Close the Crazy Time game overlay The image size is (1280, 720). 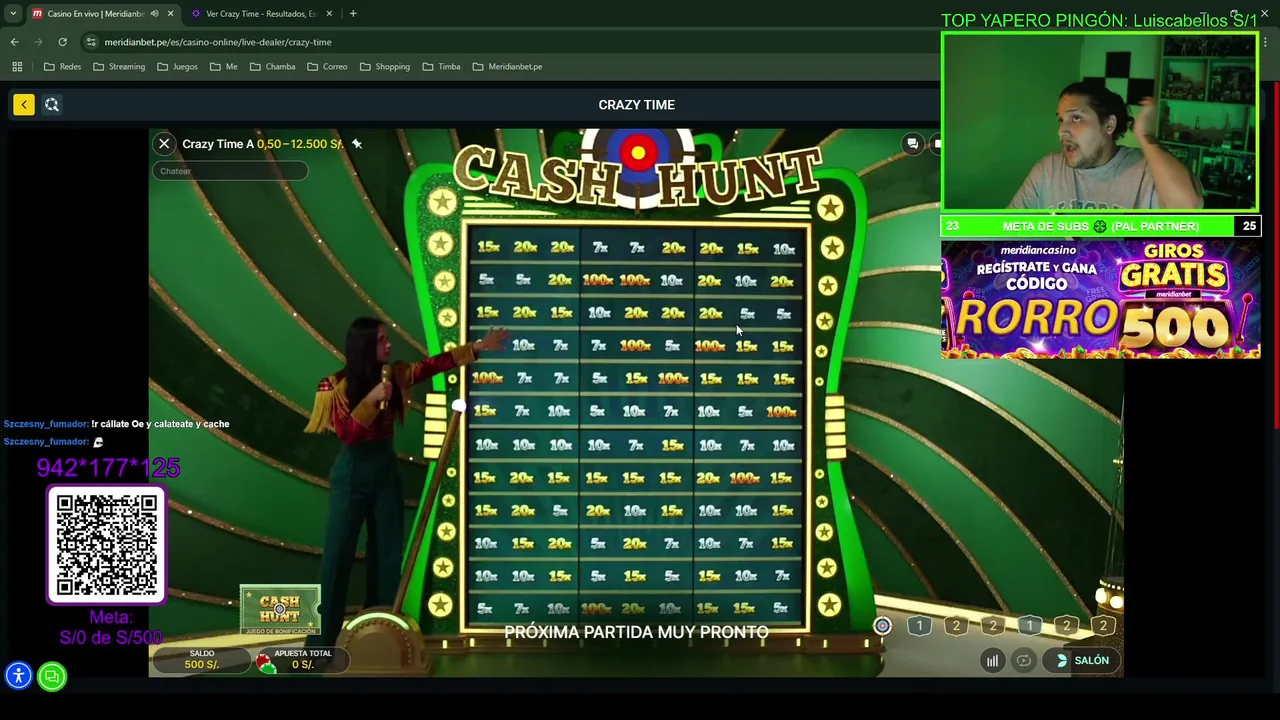(x=164, y=144)
